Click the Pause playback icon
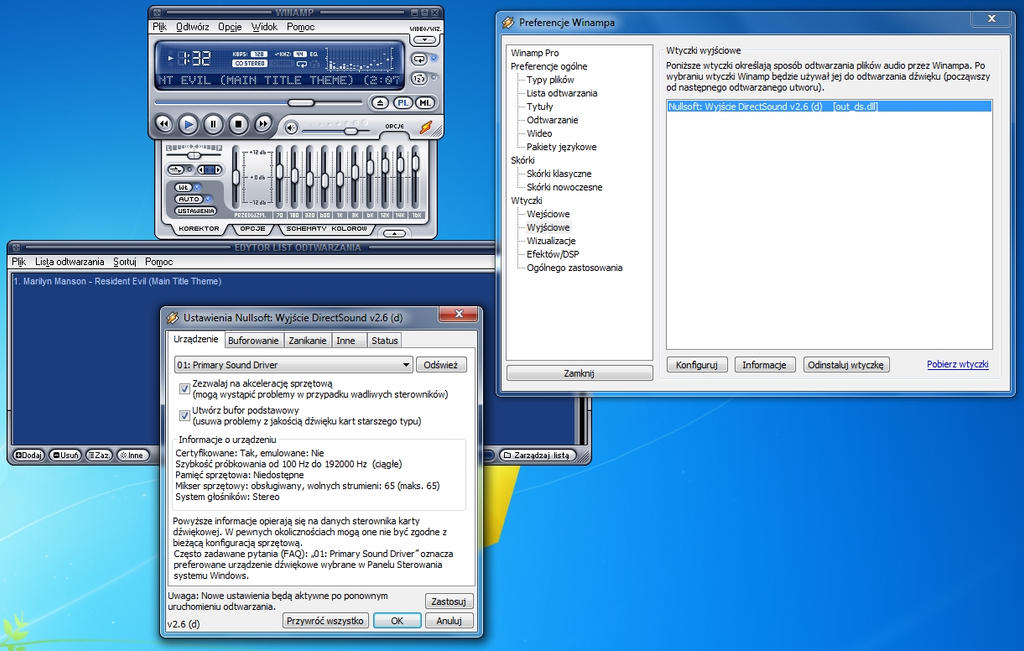1024x651 pixels. point(212,122)
